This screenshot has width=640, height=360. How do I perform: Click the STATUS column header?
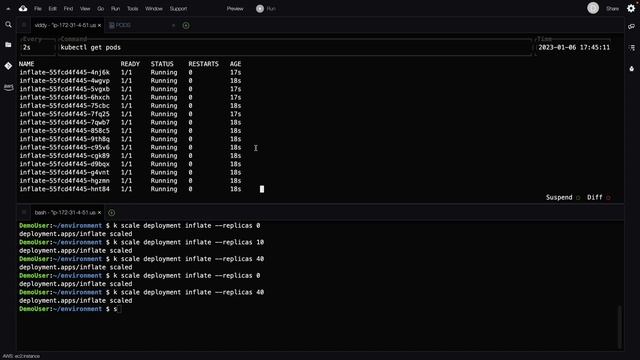pyautogui.click(x=162, y=64)
